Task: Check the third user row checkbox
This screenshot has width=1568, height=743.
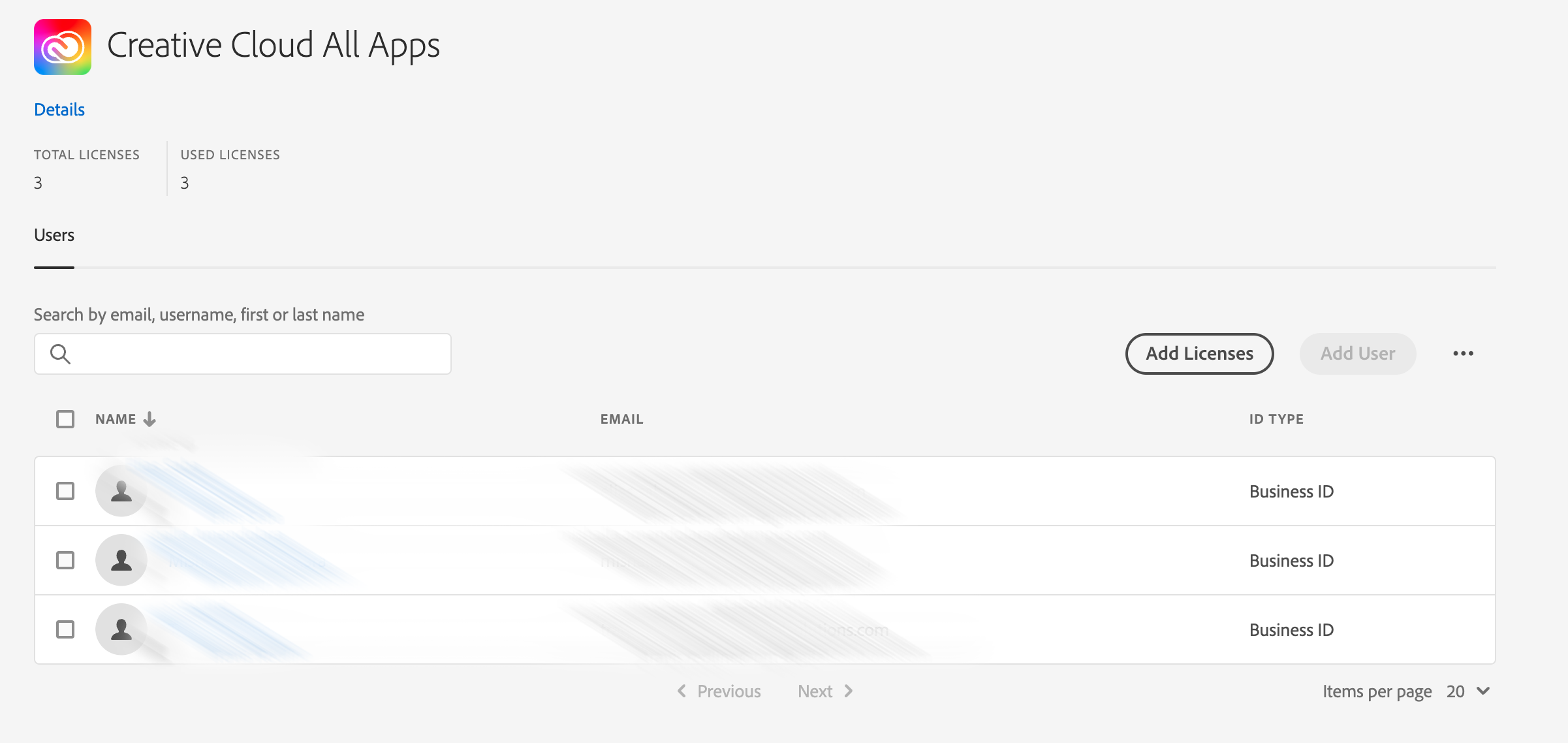Action: tap(65, 629)
